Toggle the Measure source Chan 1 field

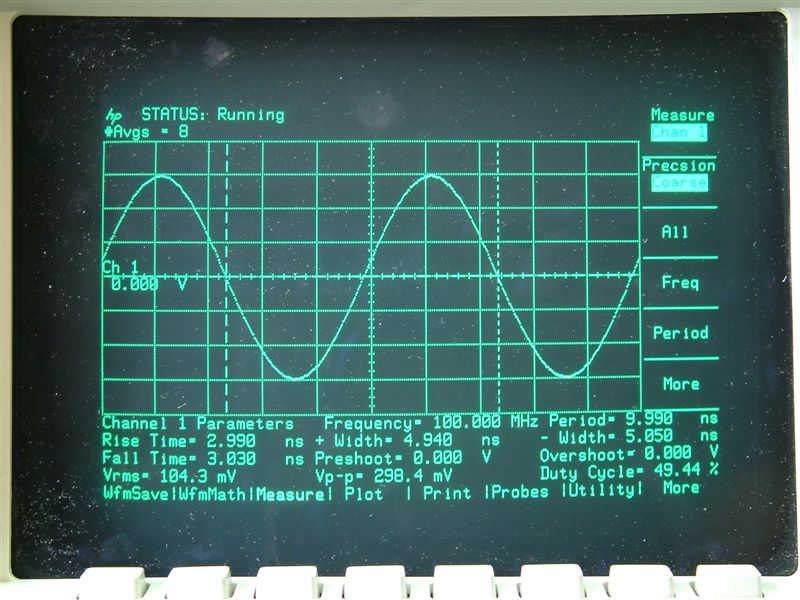tap(680, 131)
